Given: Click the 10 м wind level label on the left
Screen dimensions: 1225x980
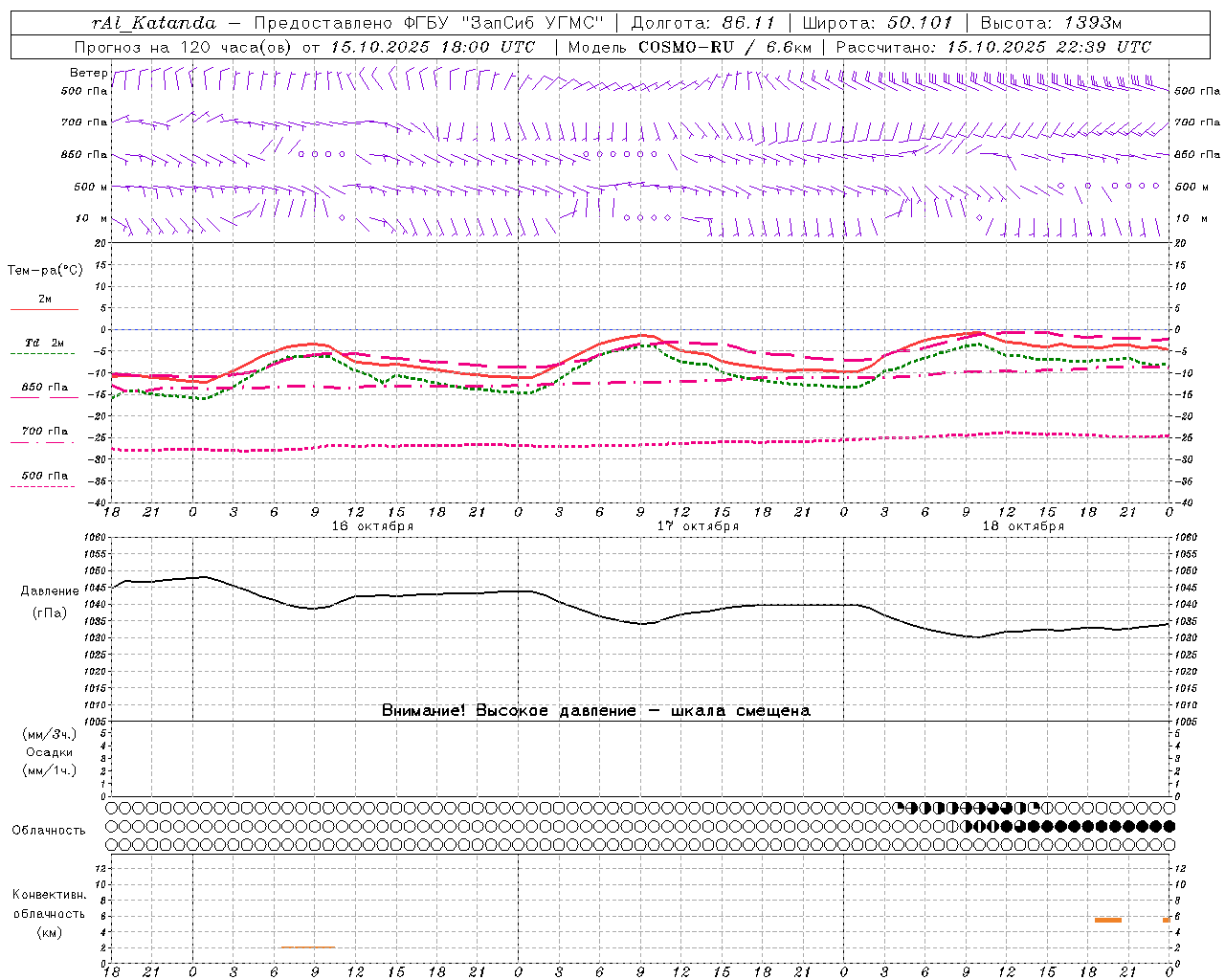Looking at the screenshot, I should tap(91, 218).
